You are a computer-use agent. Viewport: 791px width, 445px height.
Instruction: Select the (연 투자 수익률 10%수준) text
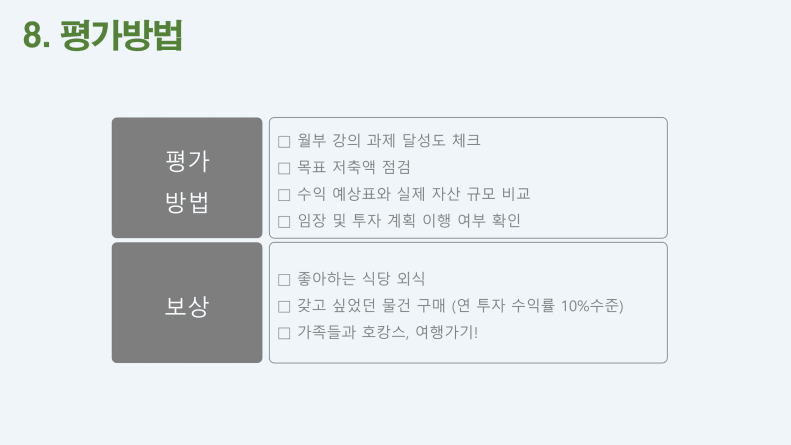(x=537, y=305)
